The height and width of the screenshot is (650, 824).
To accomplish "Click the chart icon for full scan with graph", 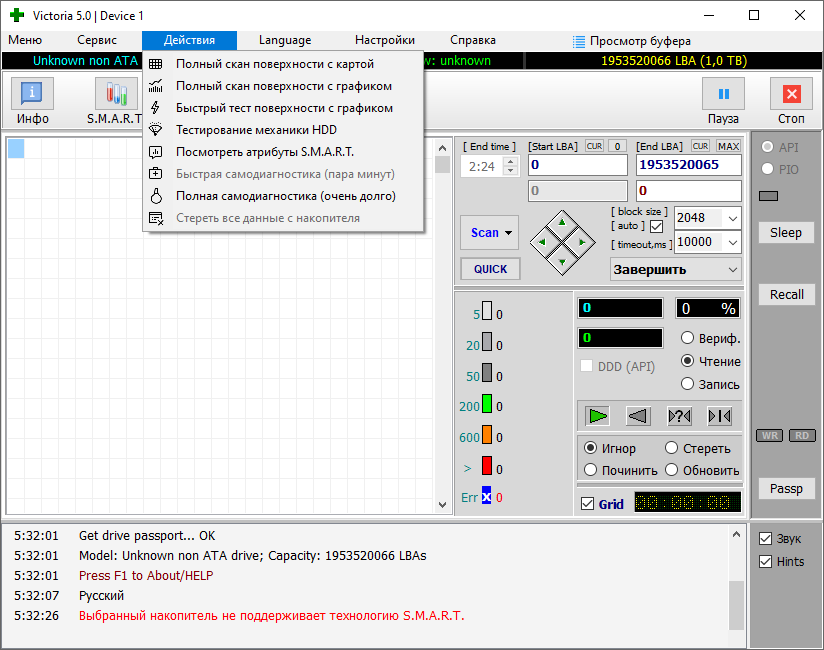I will (x=156, y=86).
